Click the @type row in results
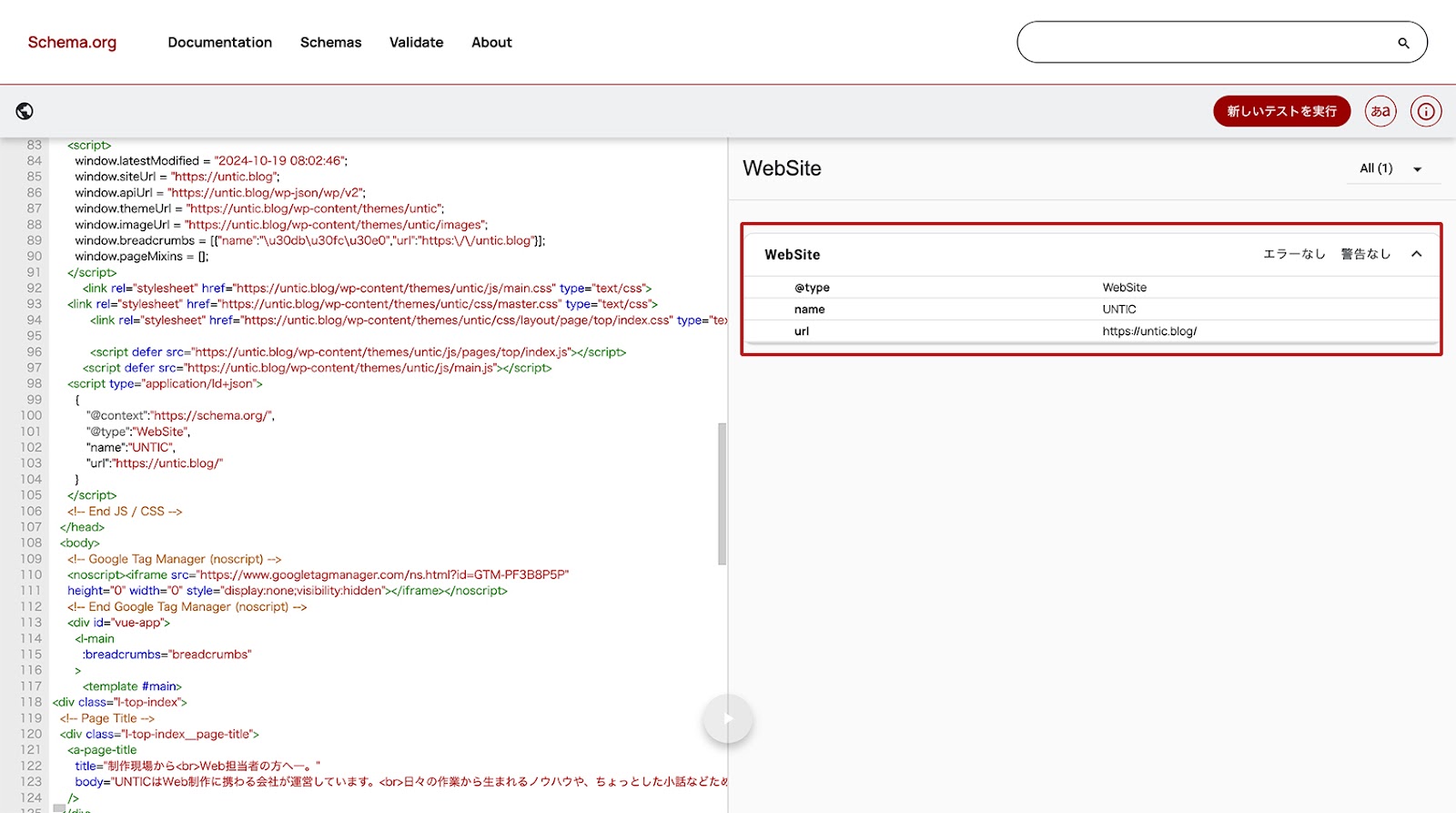Viewport: 1456px width, 813px height. click(x=1092, y=288)
